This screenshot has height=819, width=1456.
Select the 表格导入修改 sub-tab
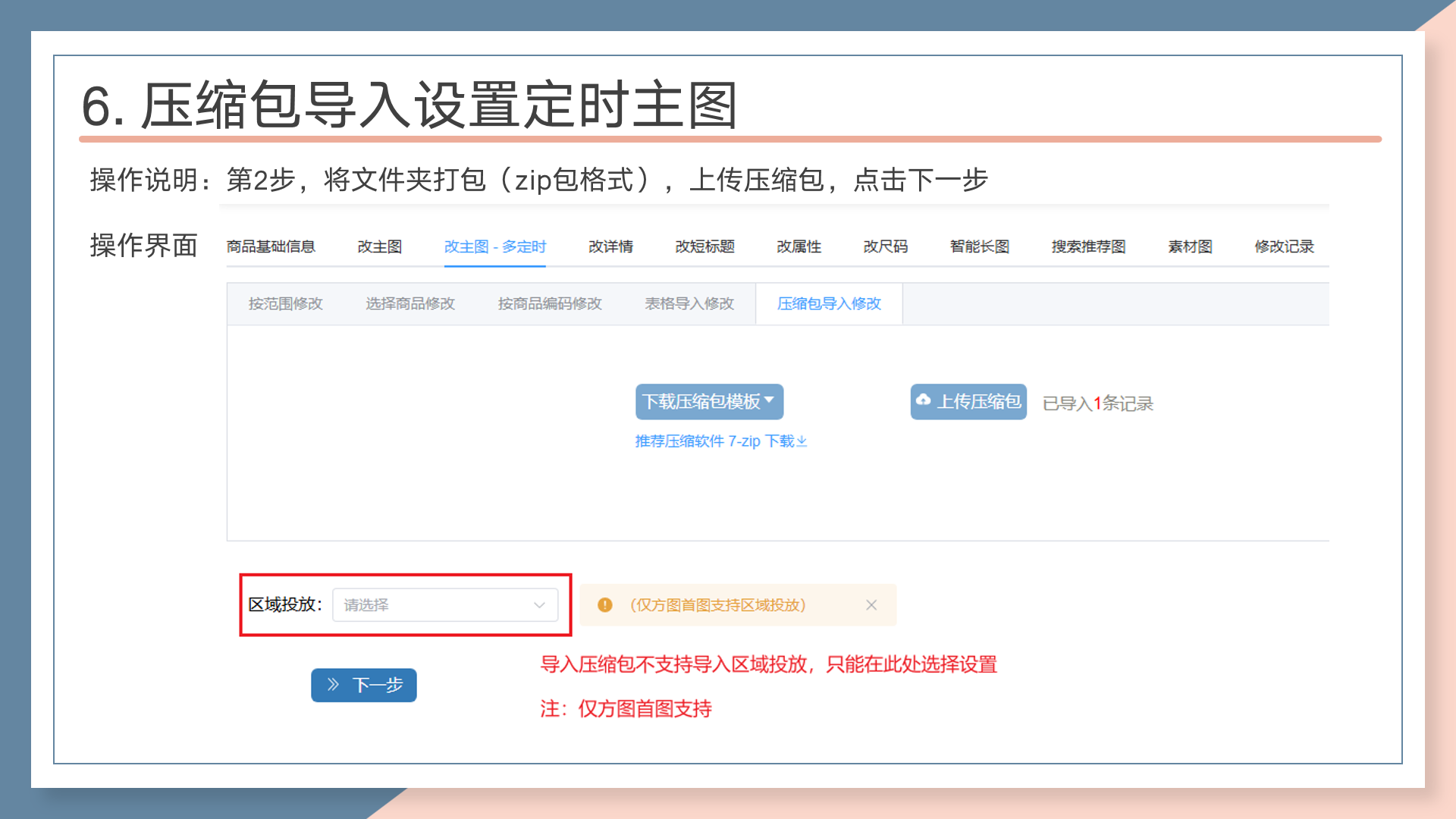(x=689, y=304)
